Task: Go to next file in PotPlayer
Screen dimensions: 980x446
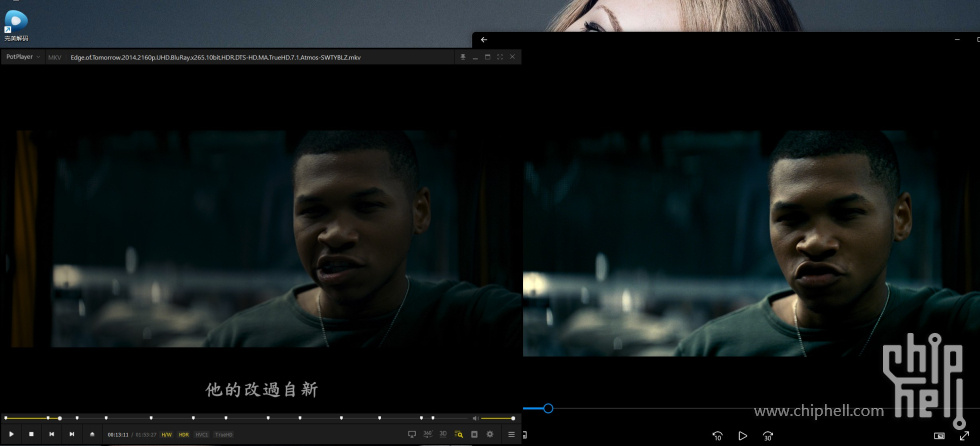Action: pos(72,434)
